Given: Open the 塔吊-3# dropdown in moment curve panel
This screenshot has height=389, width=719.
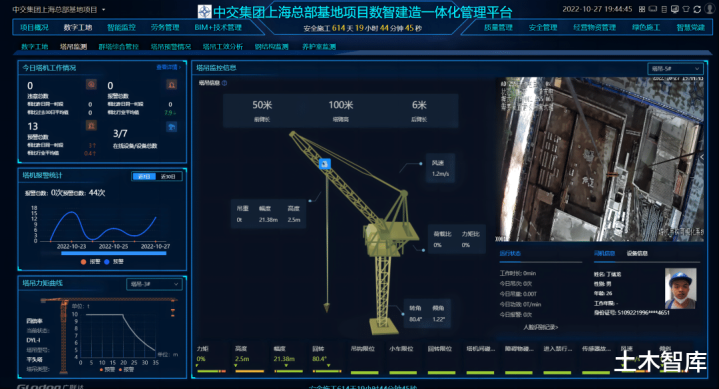Looking at the screenshot, I should coord(154,284).
